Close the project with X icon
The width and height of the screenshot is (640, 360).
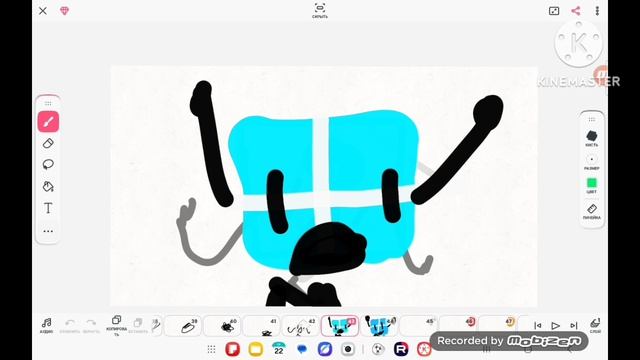tap(43, 11)
